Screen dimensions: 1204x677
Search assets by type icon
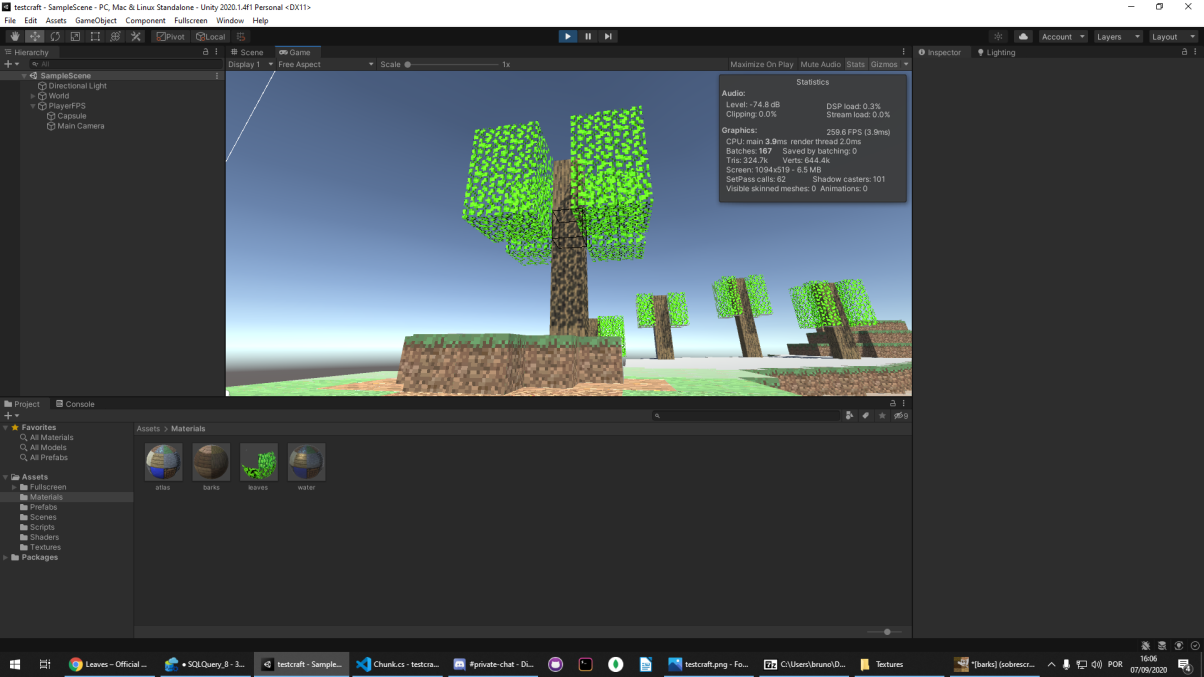click(x=849, y=415)
